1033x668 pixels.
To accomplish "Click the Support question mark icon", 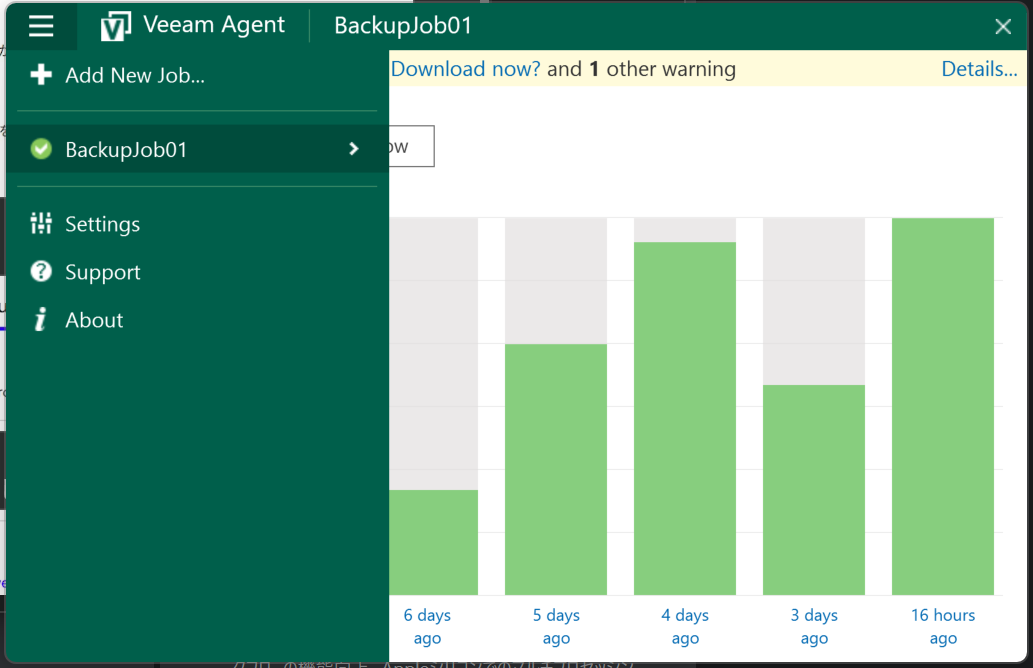I will click(x=41, y=271).
